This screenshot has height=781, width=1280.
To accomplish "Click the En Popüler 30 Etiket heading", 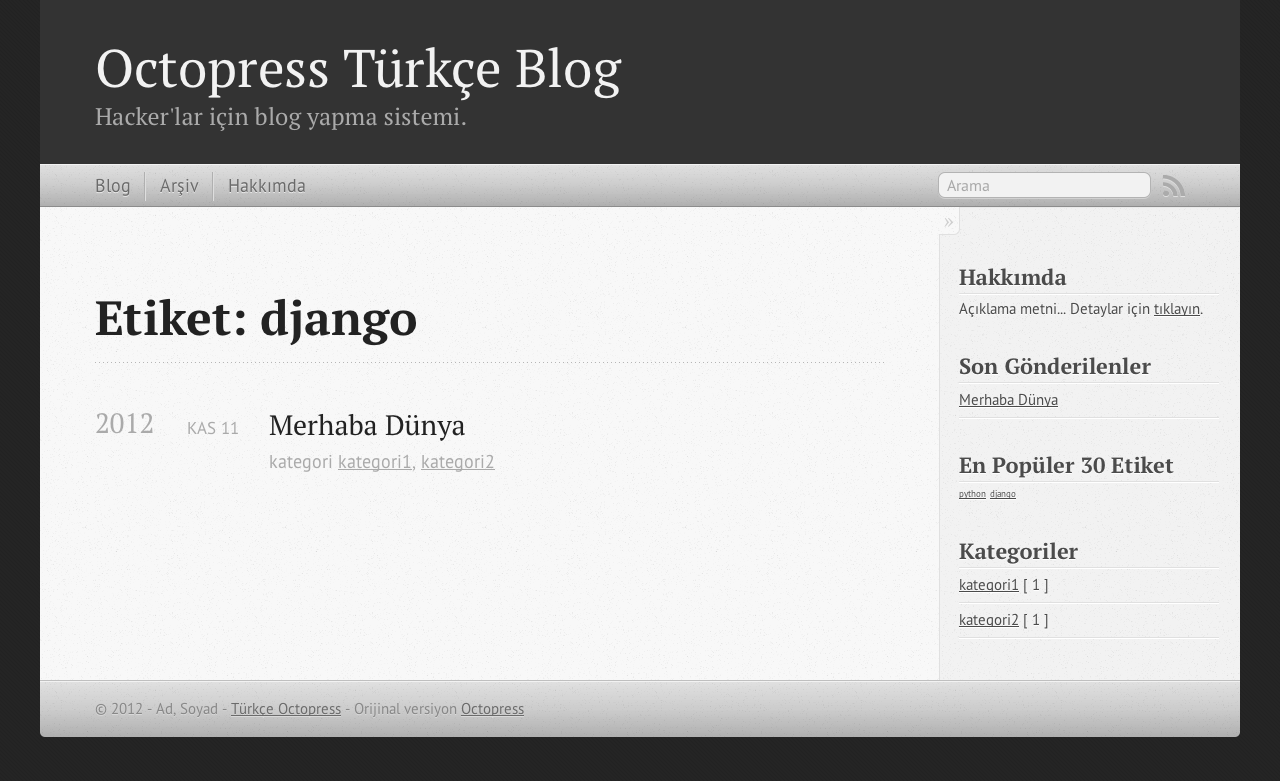I will [x=1066, y=465].
